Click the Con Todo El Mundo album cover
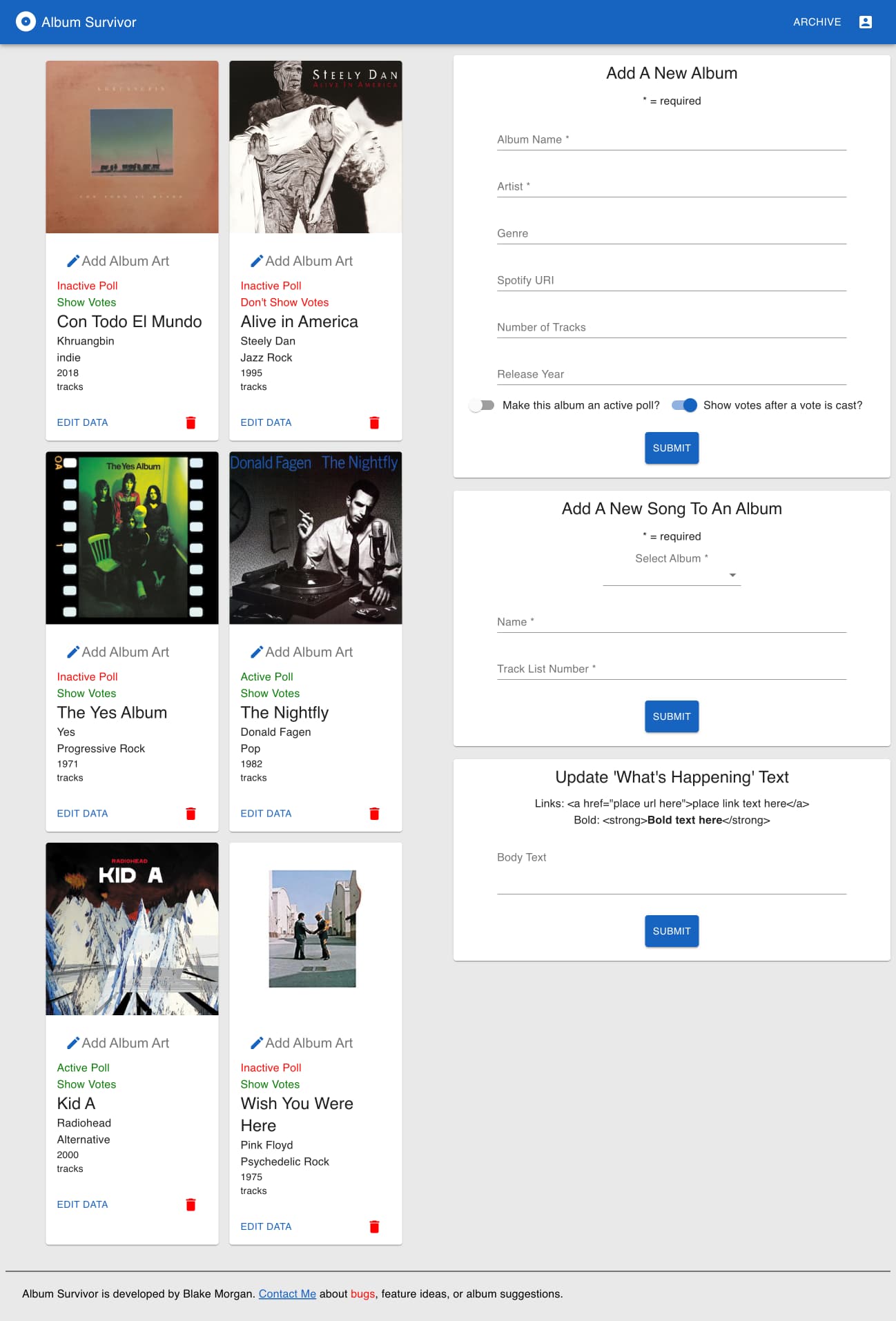The width and height of the screenshot is (896, 1321). pyautogui.click(x=132, y=147)
